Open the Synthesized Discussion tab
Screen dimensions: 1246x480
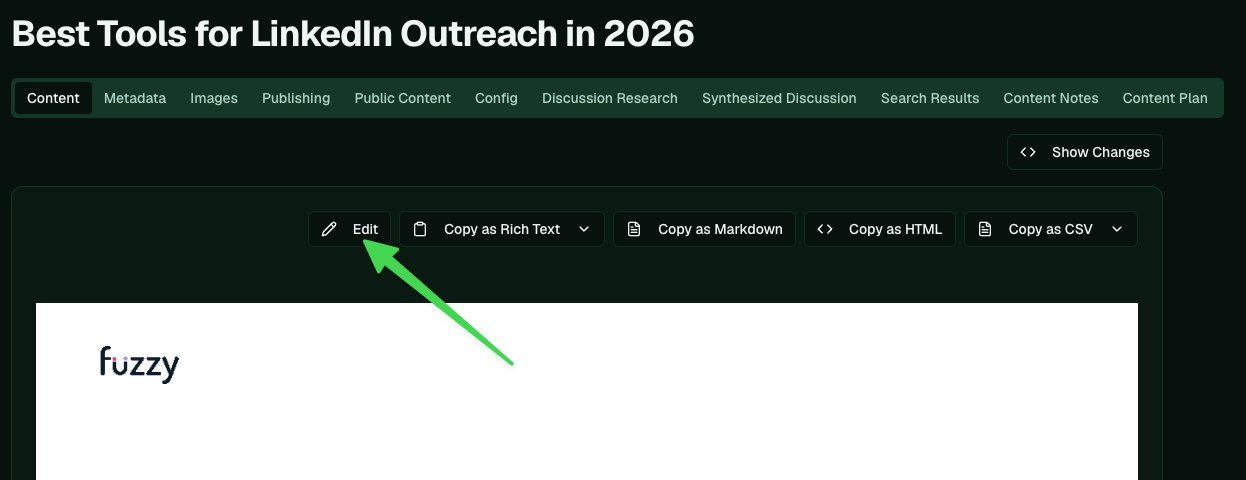[779, 98]
